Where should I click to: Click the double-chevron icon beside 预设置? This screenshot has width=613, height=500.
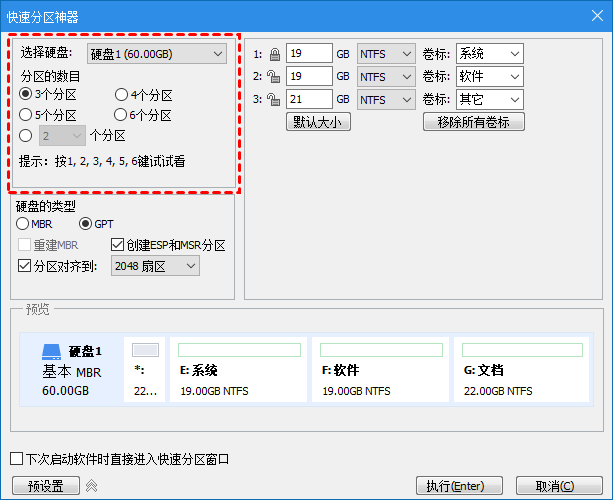tap(91, 486)
